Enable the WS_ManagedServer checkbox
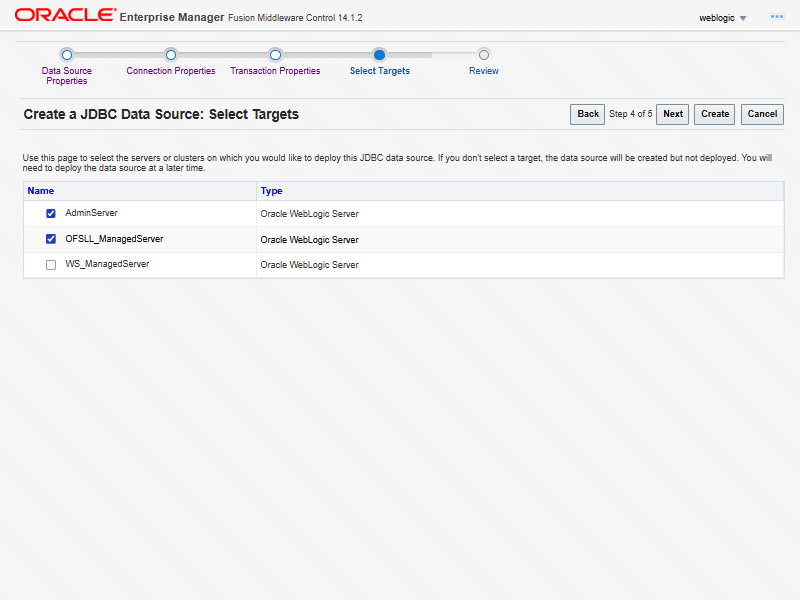Viewport: 800px width, 600px height. click(51, 265)
